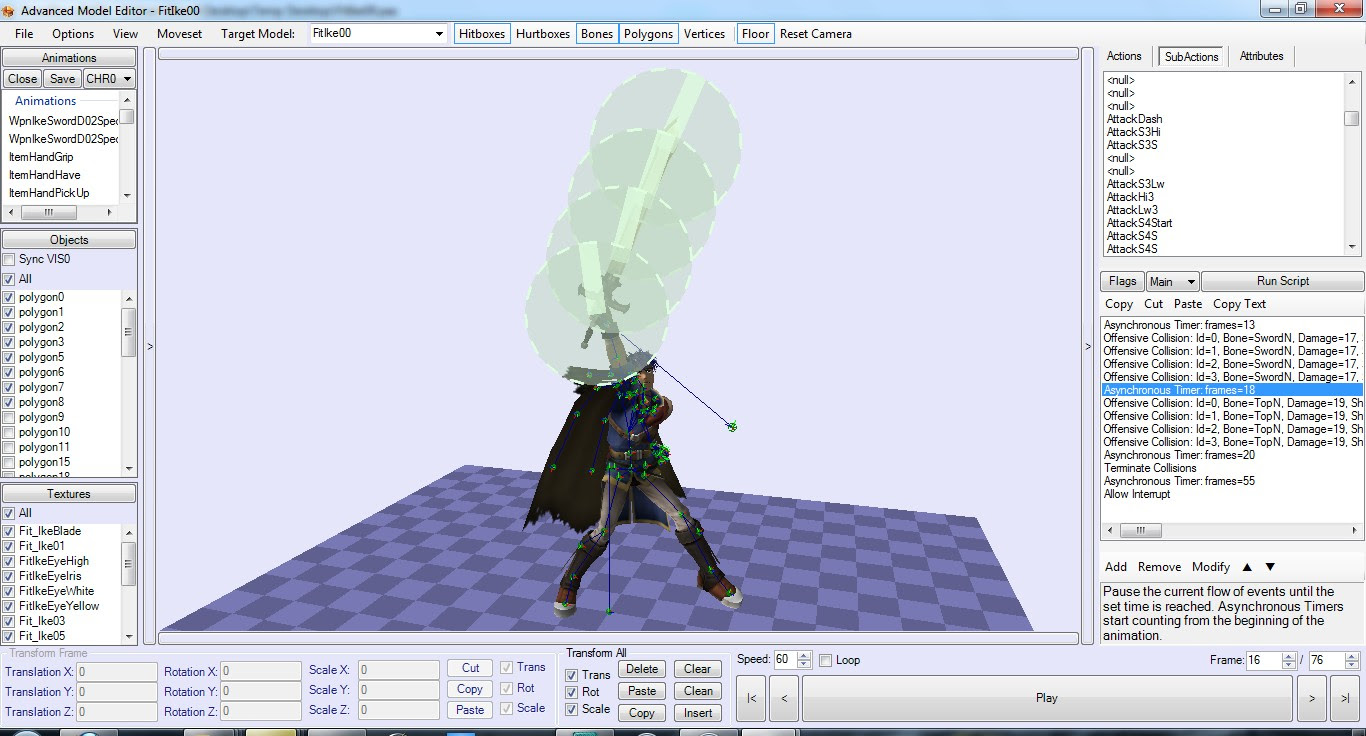Open the View menu

(x=125, y=34)
